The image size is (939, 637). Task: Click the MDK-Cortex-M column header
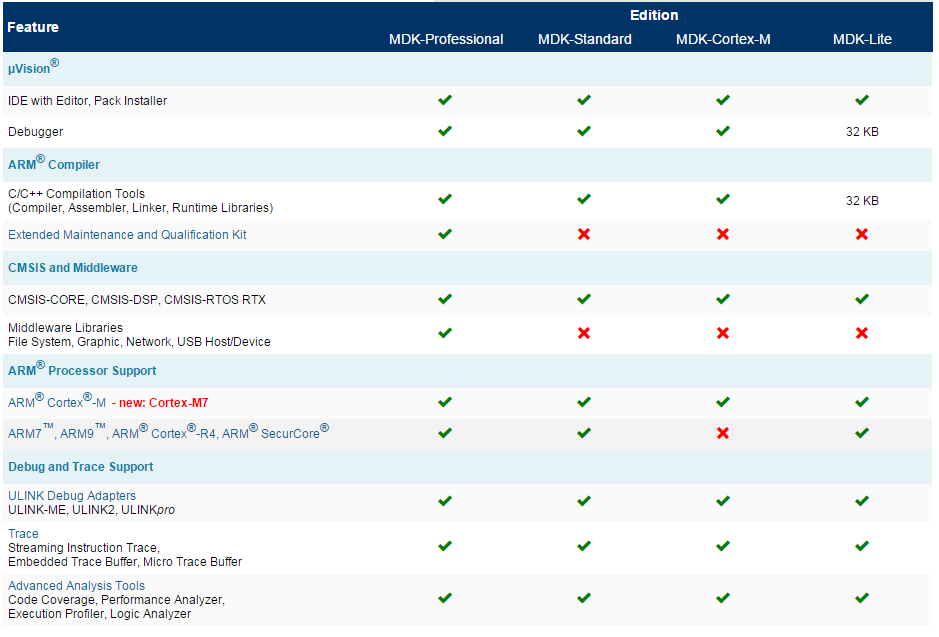point(723,39)
